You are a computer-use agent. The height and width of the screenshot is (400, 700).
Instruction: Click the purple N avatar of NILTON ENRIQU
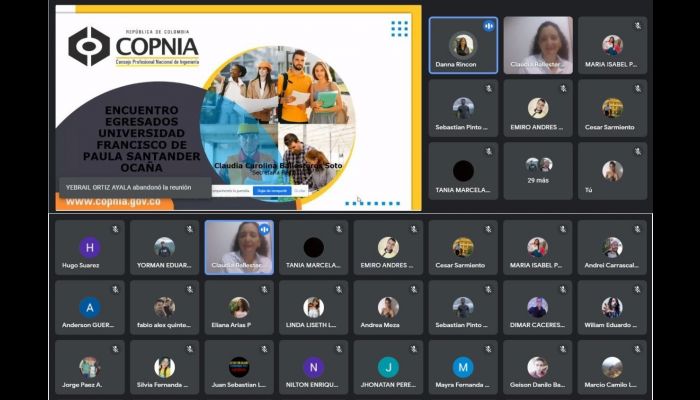pyautogui.click(x=314, y=367)
